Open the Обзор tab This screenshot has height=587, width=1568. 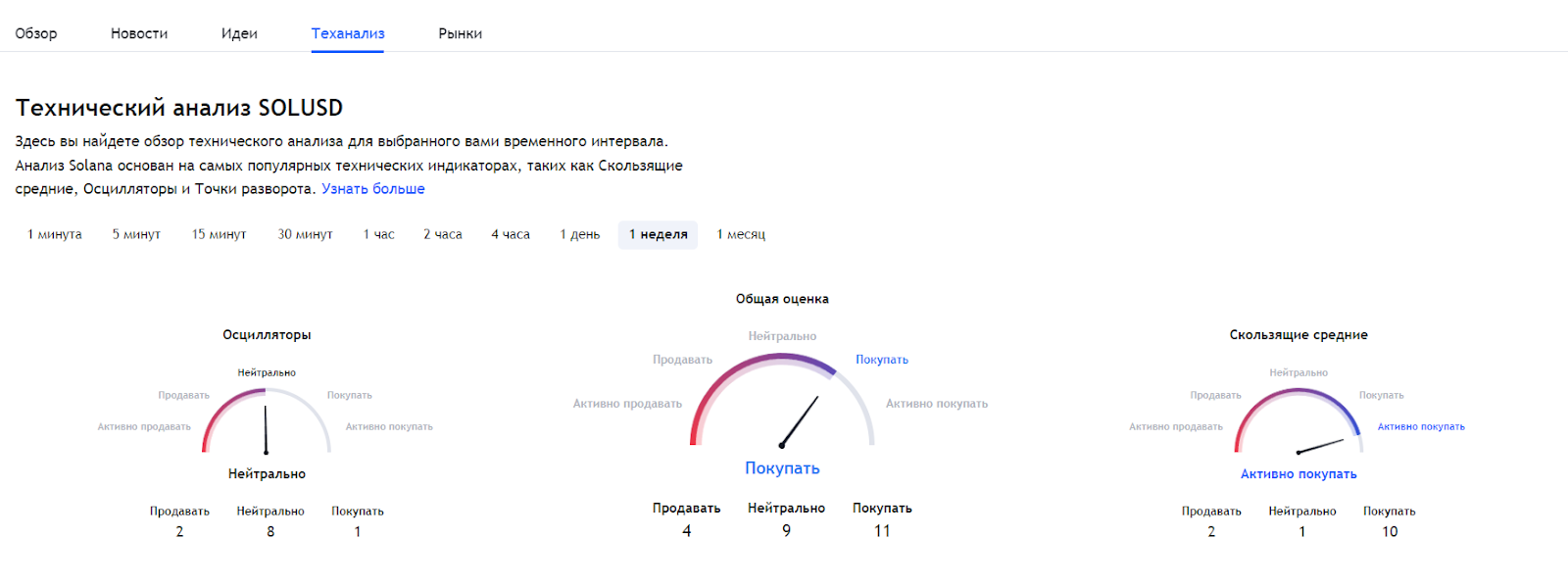tap(36, 33)
